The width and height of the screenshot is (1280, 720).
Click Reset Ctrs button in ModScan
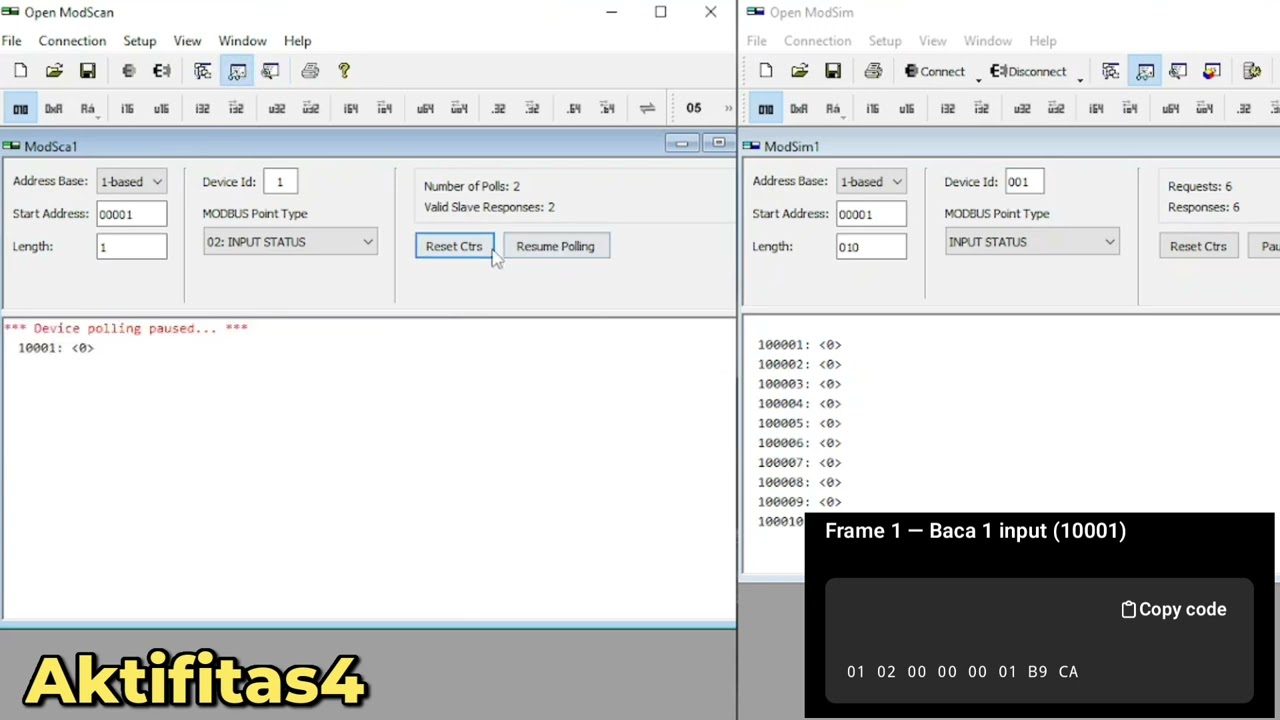point(454,246)
